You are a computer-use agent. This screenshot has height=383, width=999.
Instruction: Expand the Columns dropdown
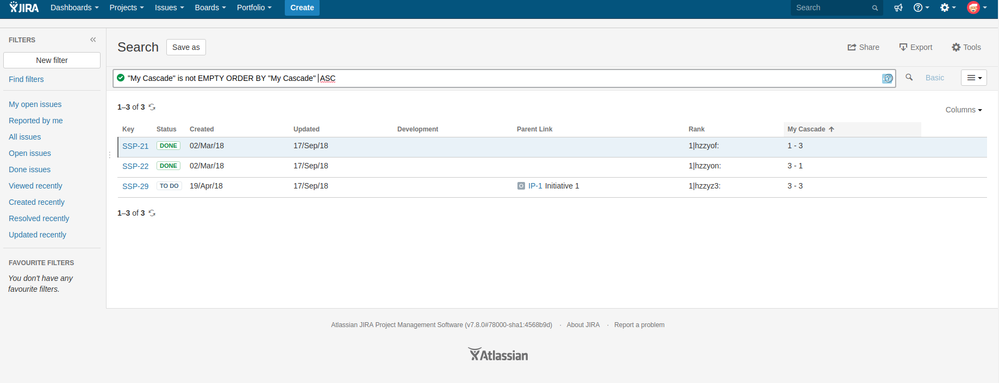[x=963, y=110]
